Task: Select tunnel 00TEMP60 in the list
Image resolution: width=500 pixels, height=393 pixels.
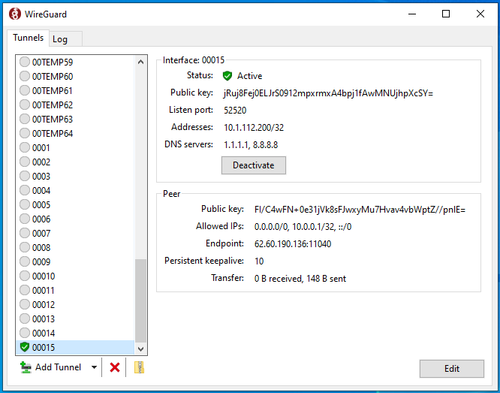Action: click(75, 76)
